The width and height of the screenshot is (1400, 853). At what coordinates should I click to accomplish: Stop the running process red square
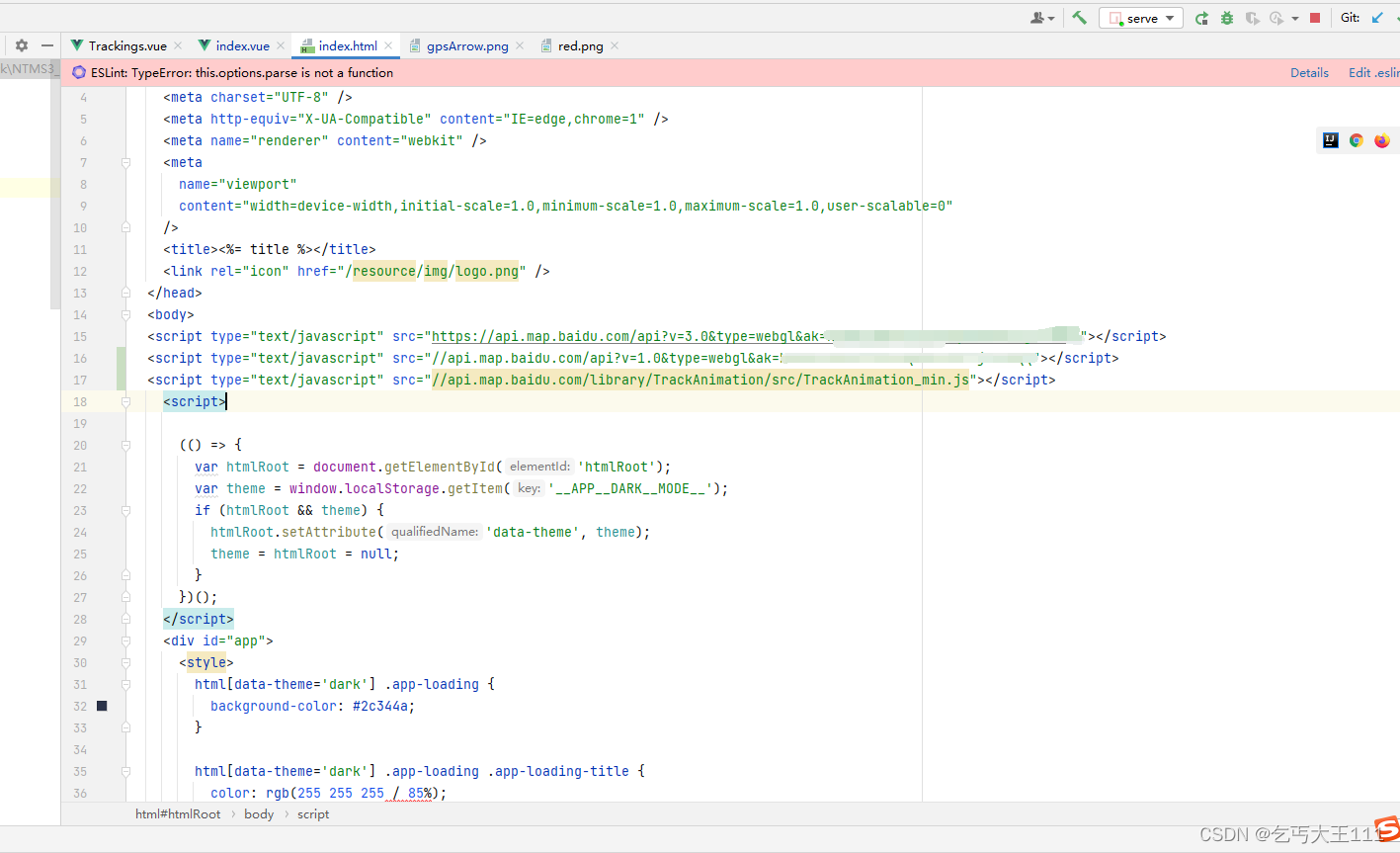1315,18
